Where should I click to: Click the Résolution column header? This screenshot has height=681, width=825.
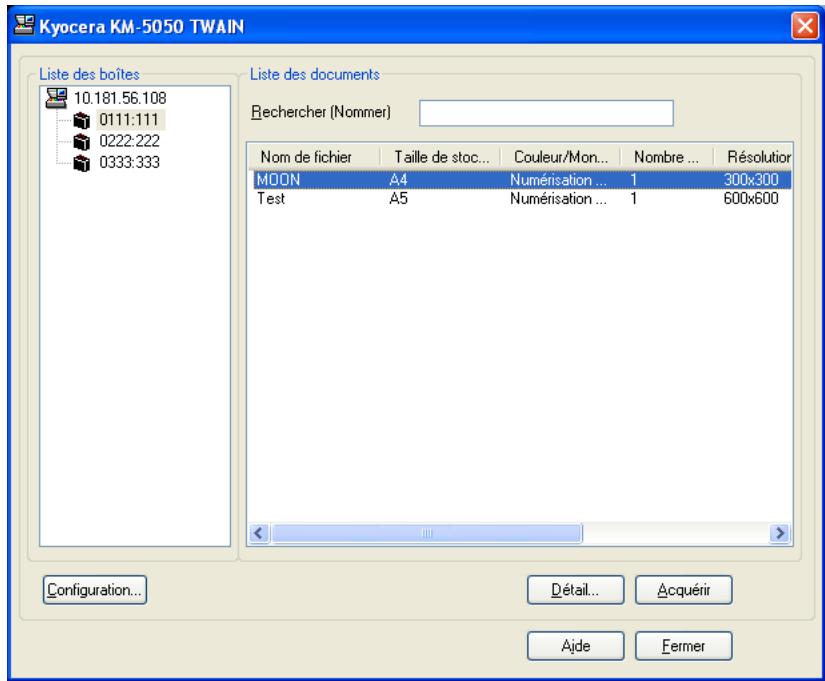(753, 157)
